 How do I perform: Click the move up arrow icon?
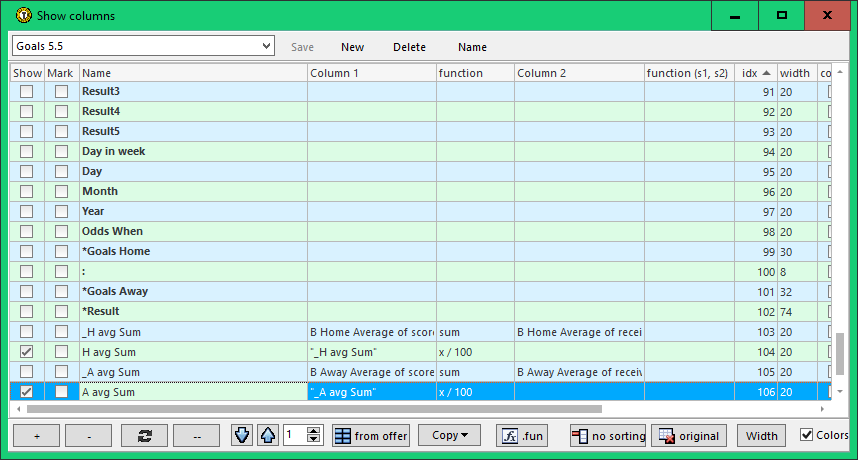268,436
